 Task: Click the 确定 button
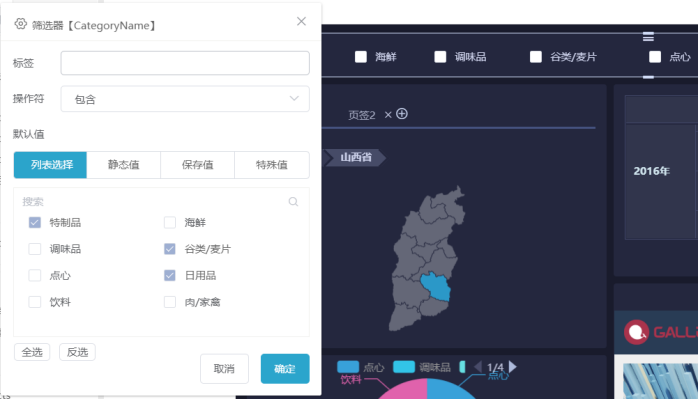coord(285,368)
